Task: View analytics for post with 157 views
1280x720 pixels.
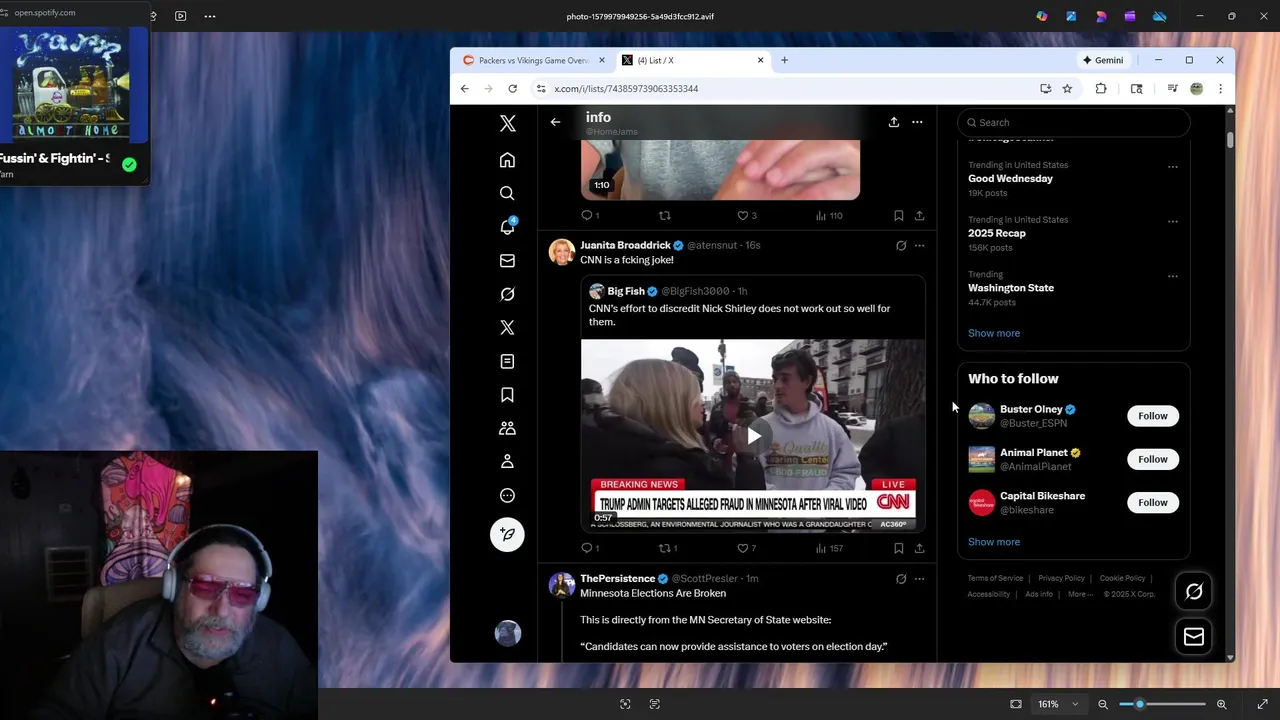Action: [x=829, y=548]
